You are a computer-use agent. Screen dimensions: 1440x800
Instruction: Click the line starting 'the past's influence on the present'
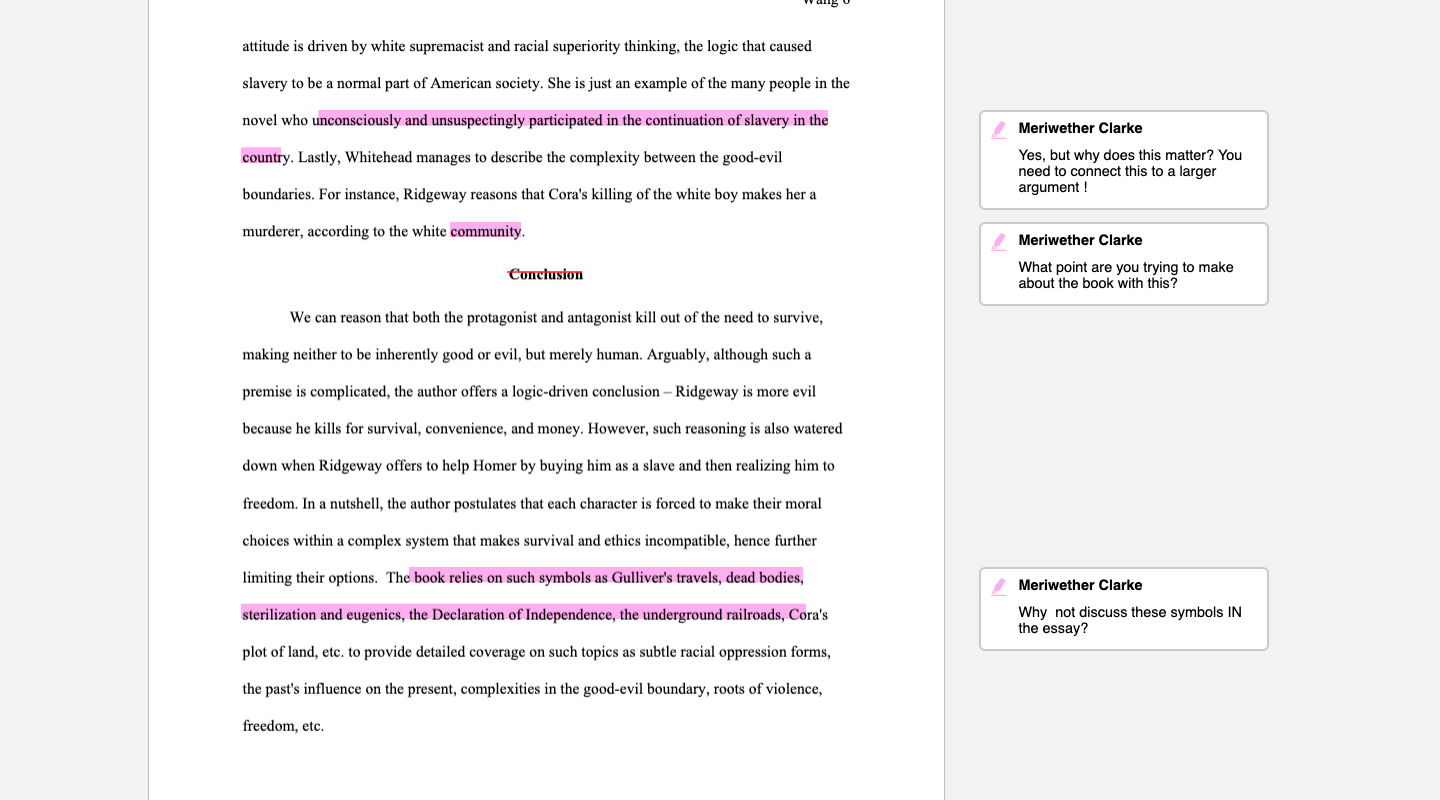pos(532,688)
